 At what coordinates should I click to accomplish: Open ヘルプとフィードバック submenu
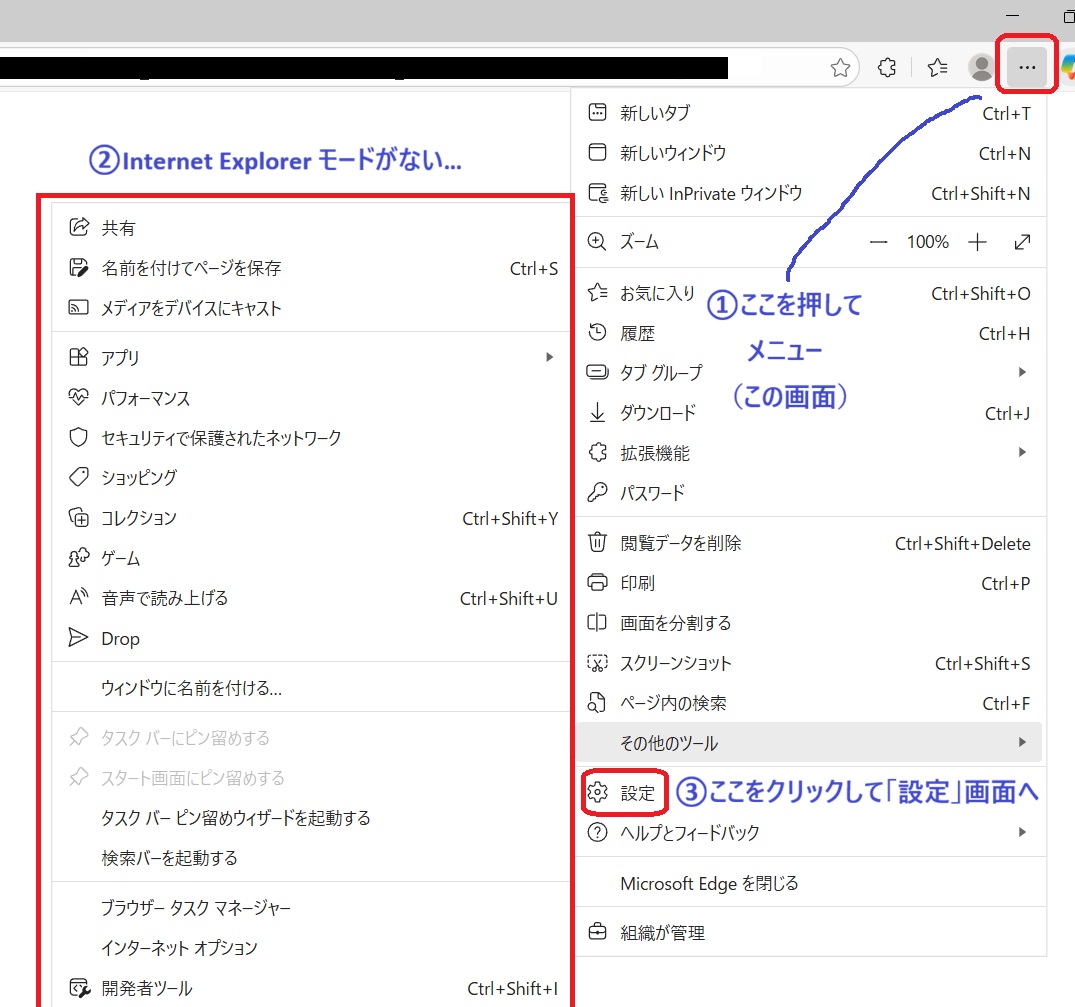pos(690,833)
